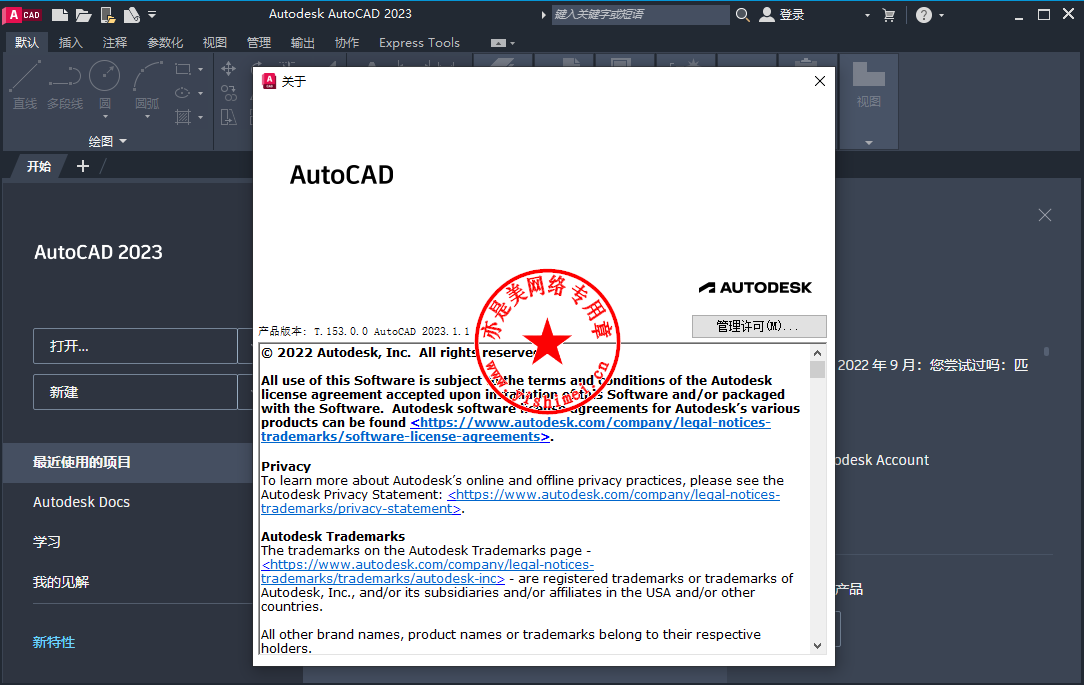Select the 开始 document tab
This screenshot has height=685, width=1084.
pyautogui.click(x=39, y=166)
